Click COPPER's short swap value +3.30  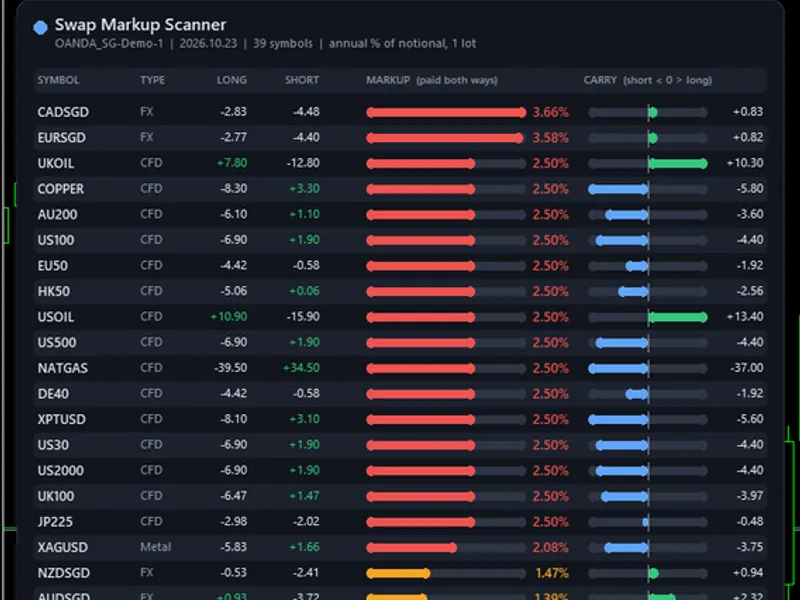305,189
